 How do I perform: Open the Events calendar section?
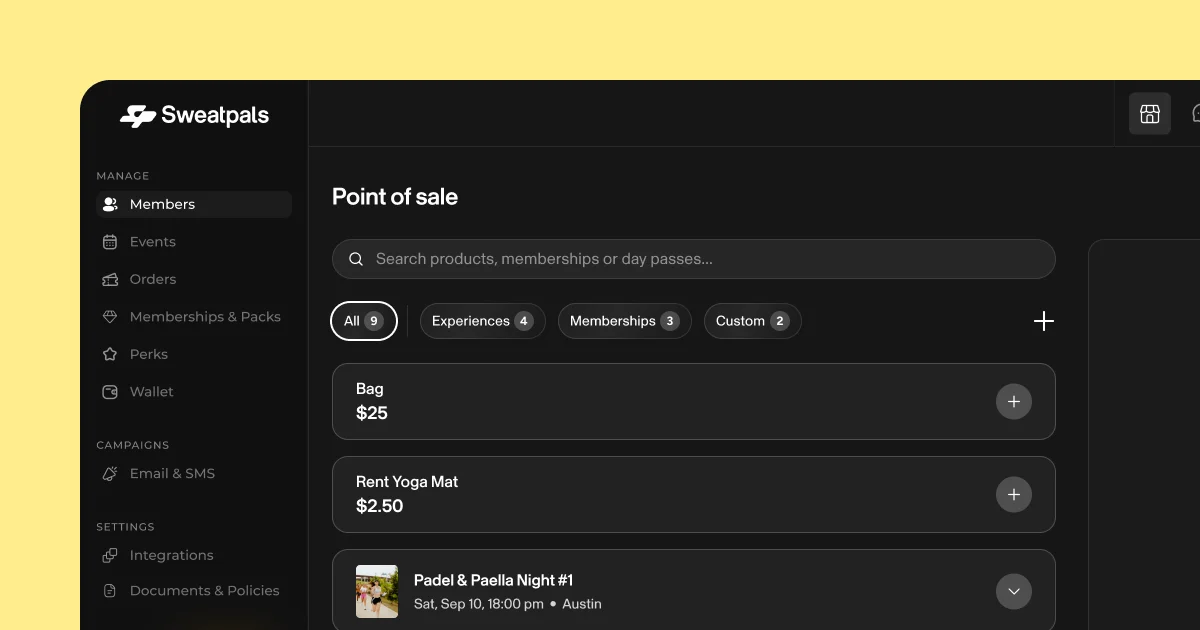coord(152,242)
